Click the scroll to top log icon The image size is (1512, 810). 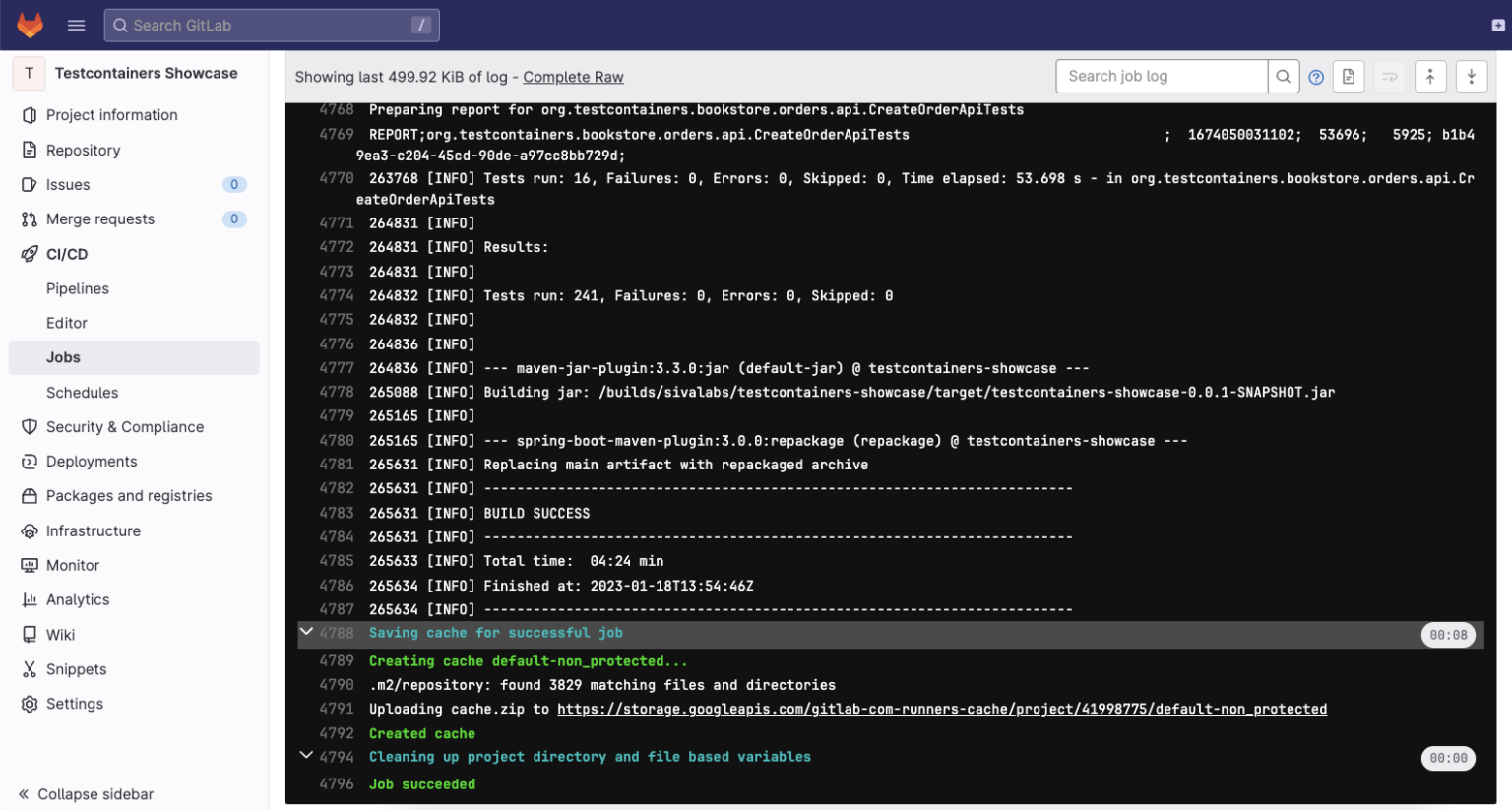coord(1430,76)
